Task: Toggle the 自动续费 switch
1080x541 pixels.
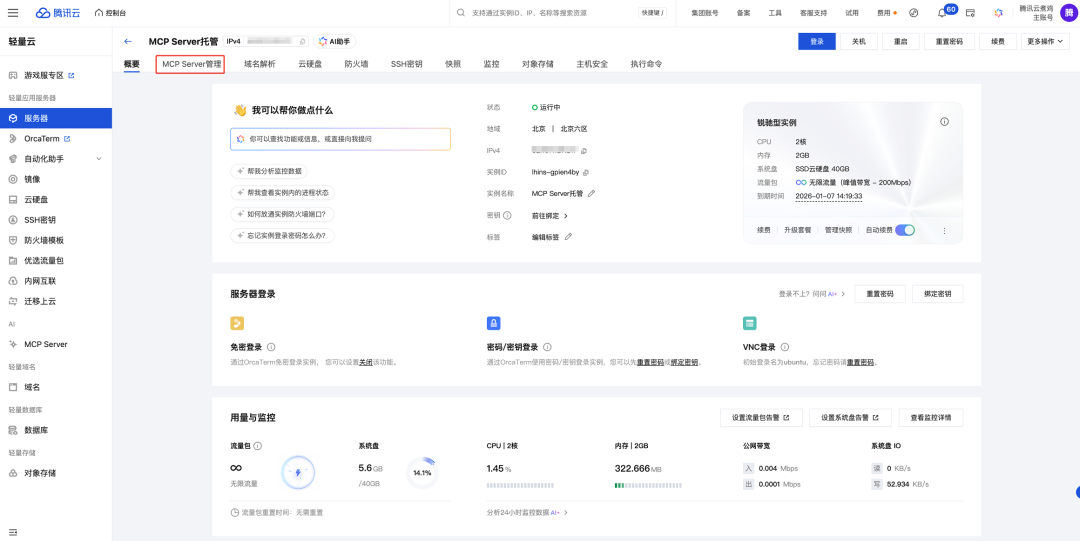Action: point(905,230)
